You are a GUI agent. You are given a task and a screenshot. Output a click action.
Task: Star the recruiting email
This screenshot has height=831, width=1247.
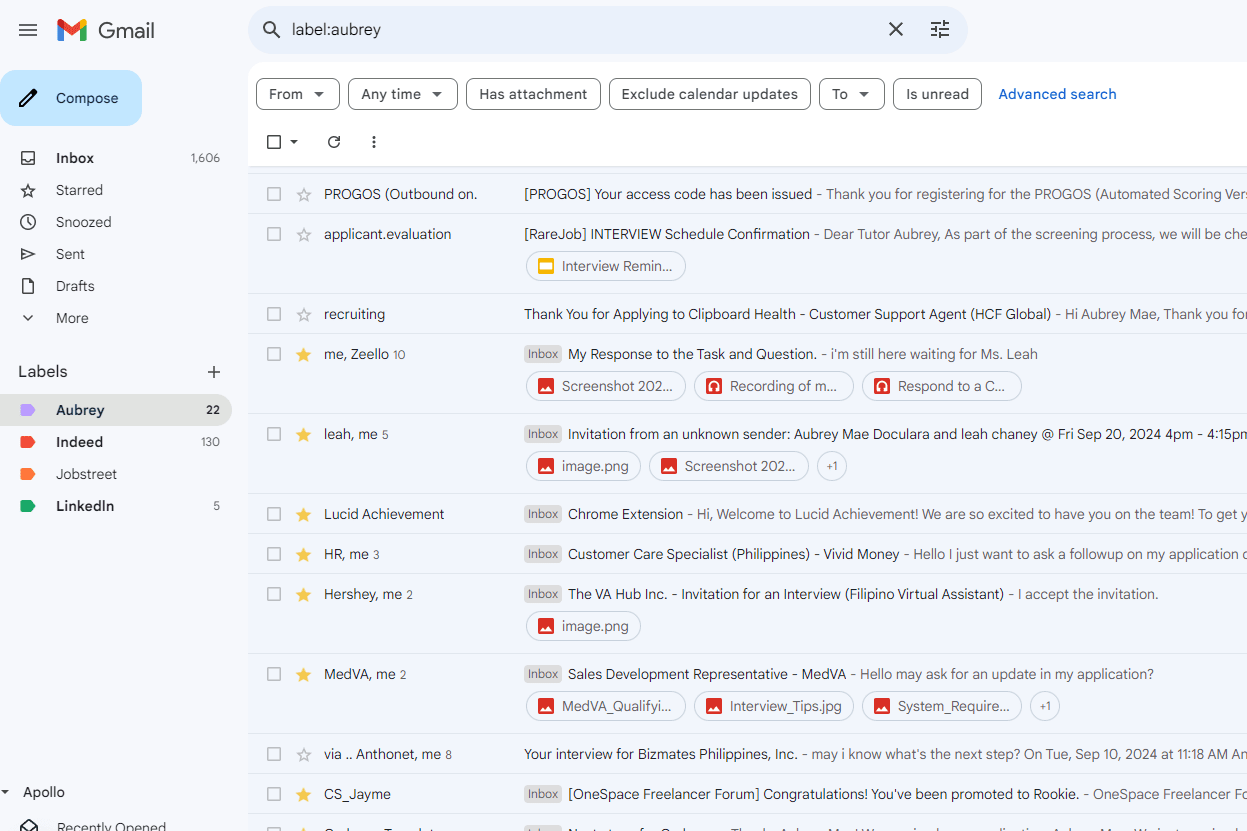[304, 314]
